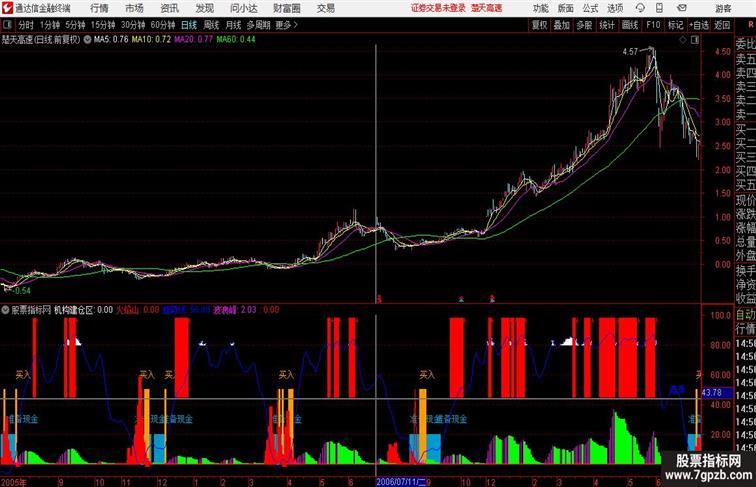This screenshot has width=756, height=487.
Task: Toggle the side panel icon beside the diamond
Action: coord(695,40)
